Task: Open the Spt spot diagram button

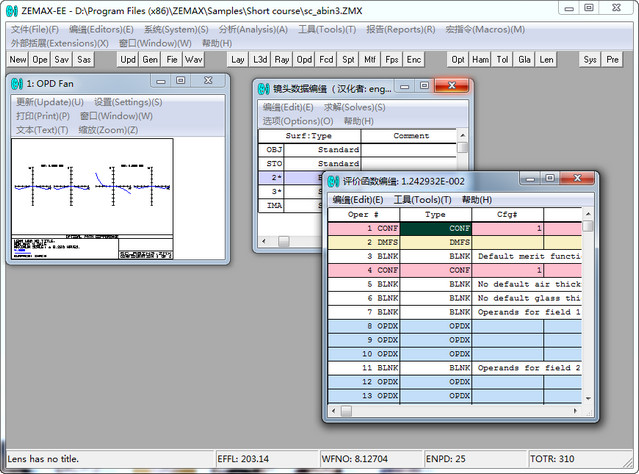Action: 348,60
